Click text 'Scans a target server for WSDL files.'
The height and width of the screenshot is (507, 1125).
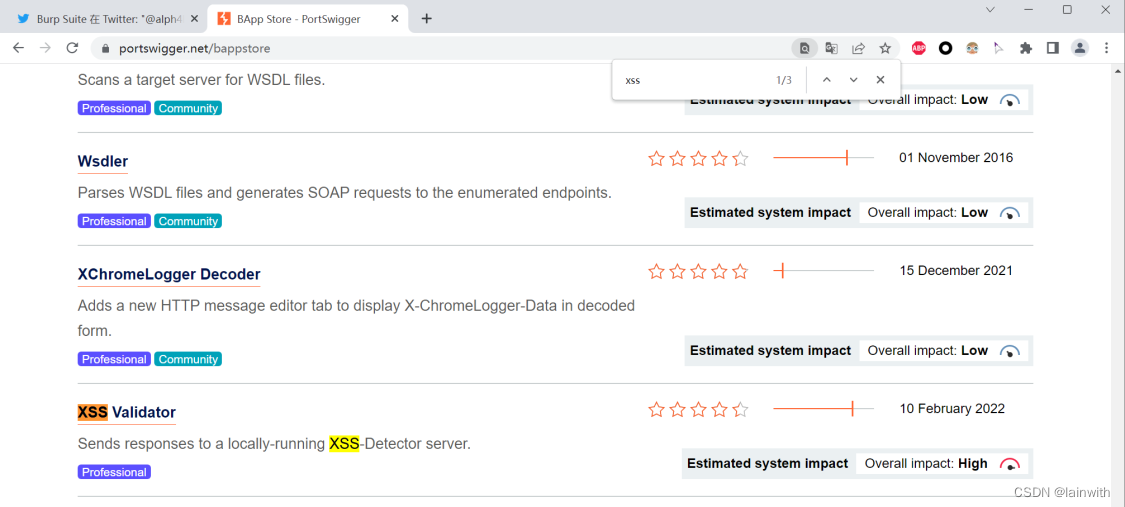tap(202, 80)
